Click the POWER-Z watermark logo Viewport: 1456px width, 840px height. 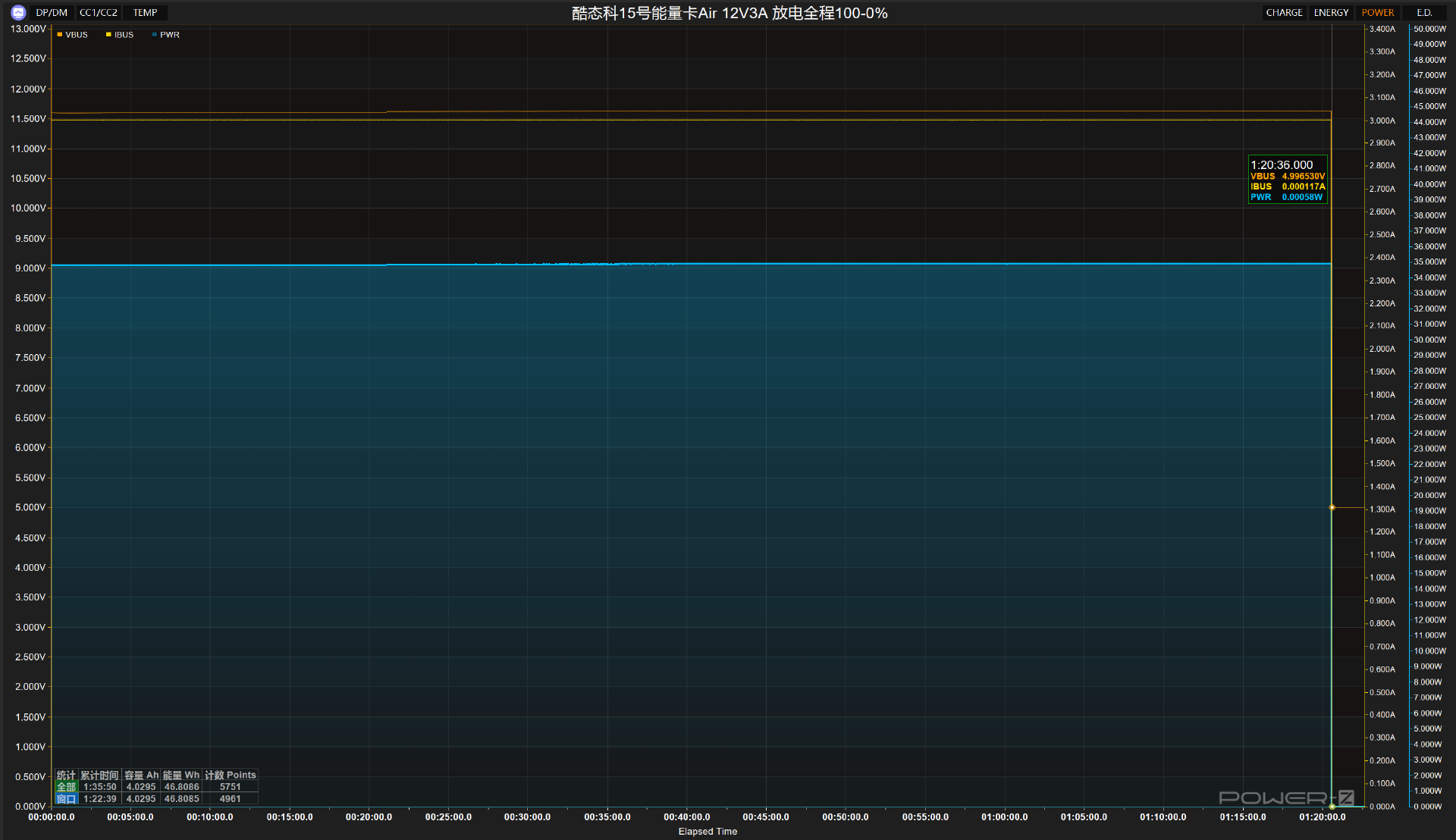(x=1285, y=798)
